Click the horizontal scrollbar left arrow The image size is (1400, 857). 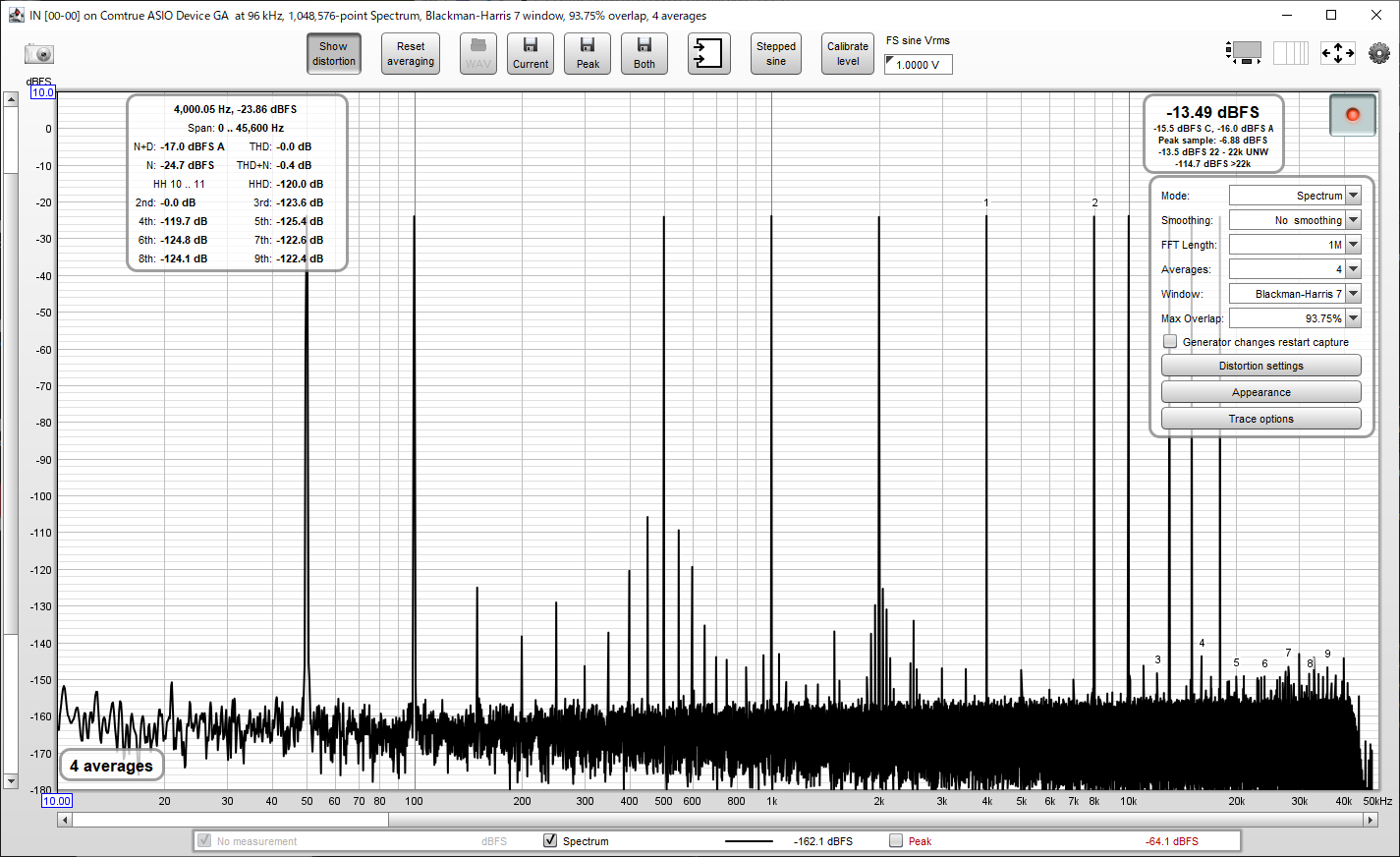65,820
